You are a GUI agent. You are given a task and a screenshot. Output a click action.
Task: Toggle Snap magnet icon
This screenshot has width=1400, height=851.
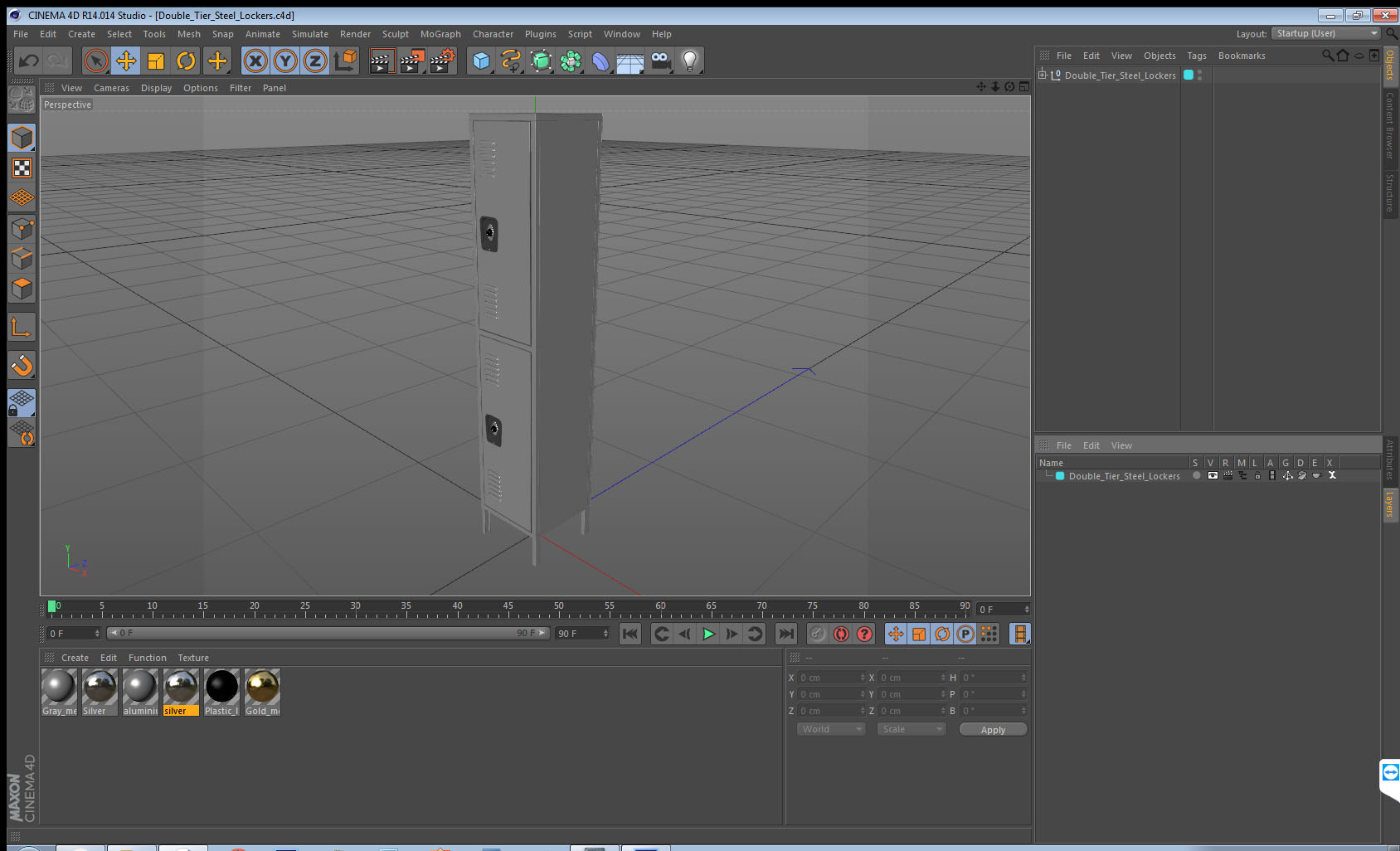pos(22,365)
